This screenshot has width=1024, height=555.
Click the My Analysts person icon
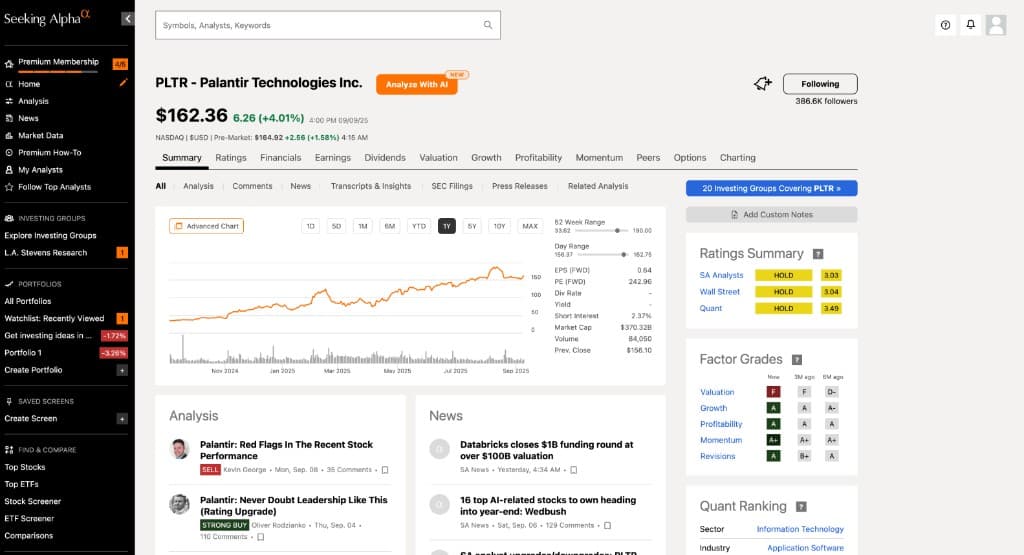[x=9, y=170]
